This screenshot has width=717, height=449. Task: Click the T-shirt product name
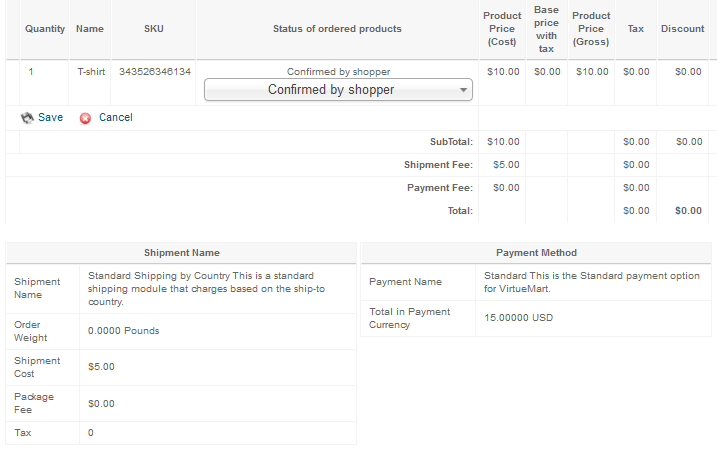tap(90, 72)
